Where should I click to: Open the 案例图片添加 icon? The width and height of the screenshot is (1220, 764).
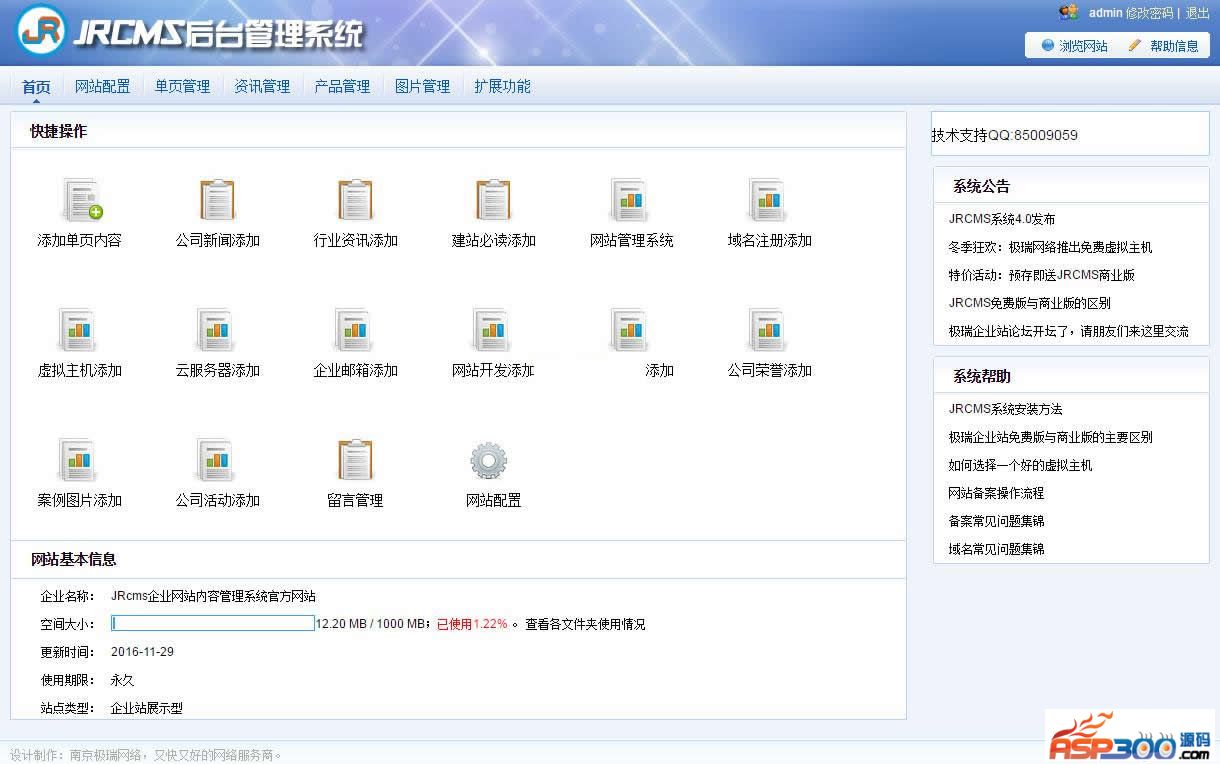click(79, 460)
